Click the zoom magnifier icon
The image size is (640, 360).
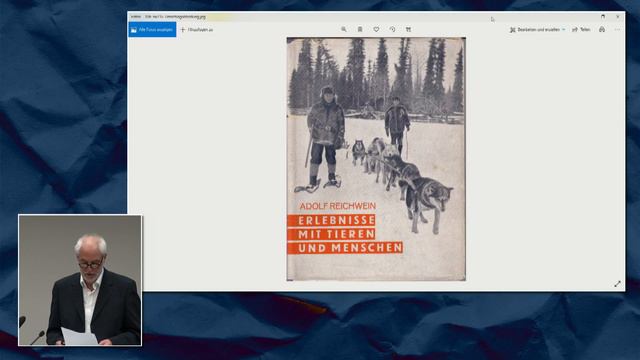point(344,29)
